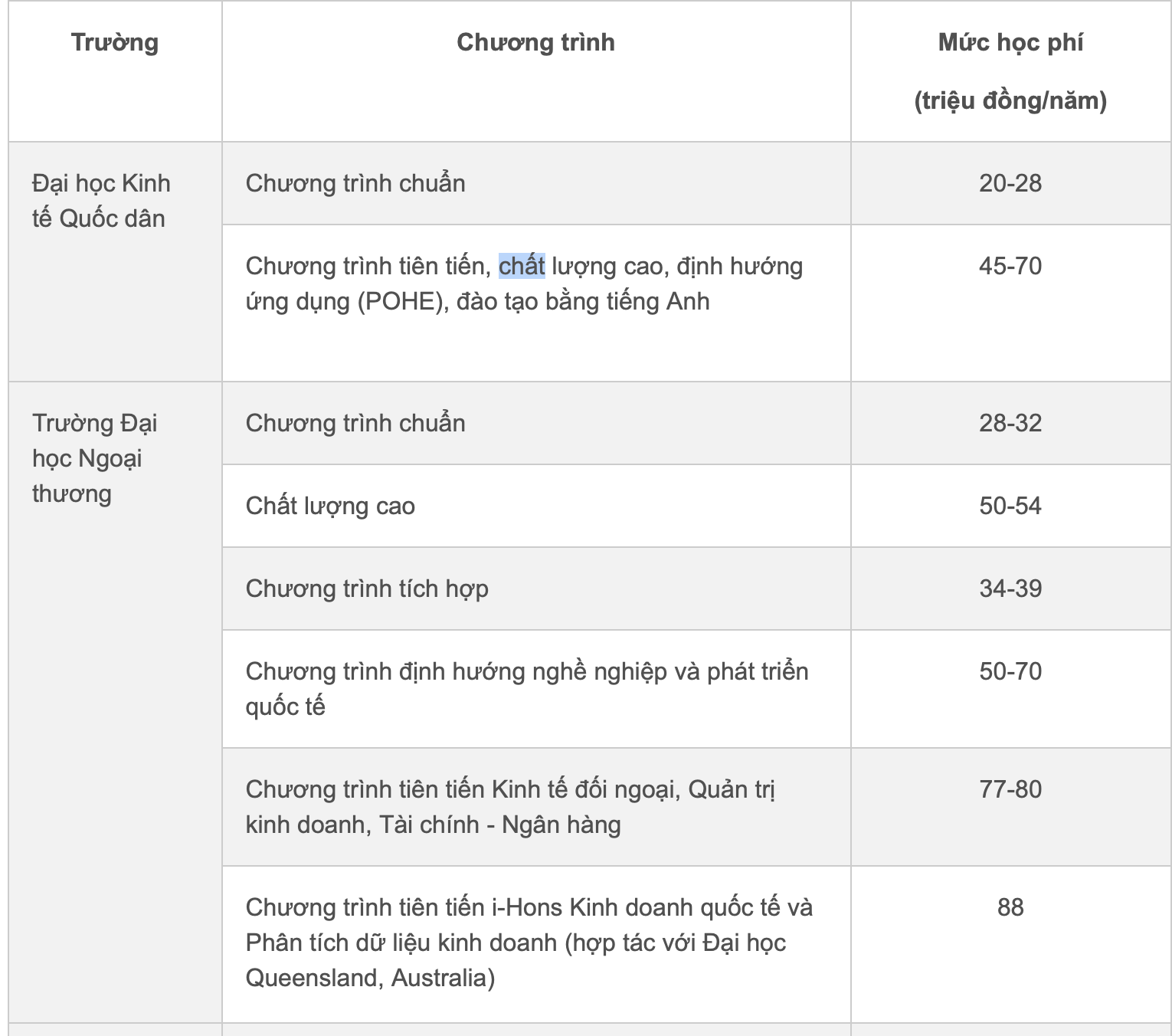This screenshot has height=1036, width=1172.
Task: Click the 'Trường' column header
Action: (115, 42)
